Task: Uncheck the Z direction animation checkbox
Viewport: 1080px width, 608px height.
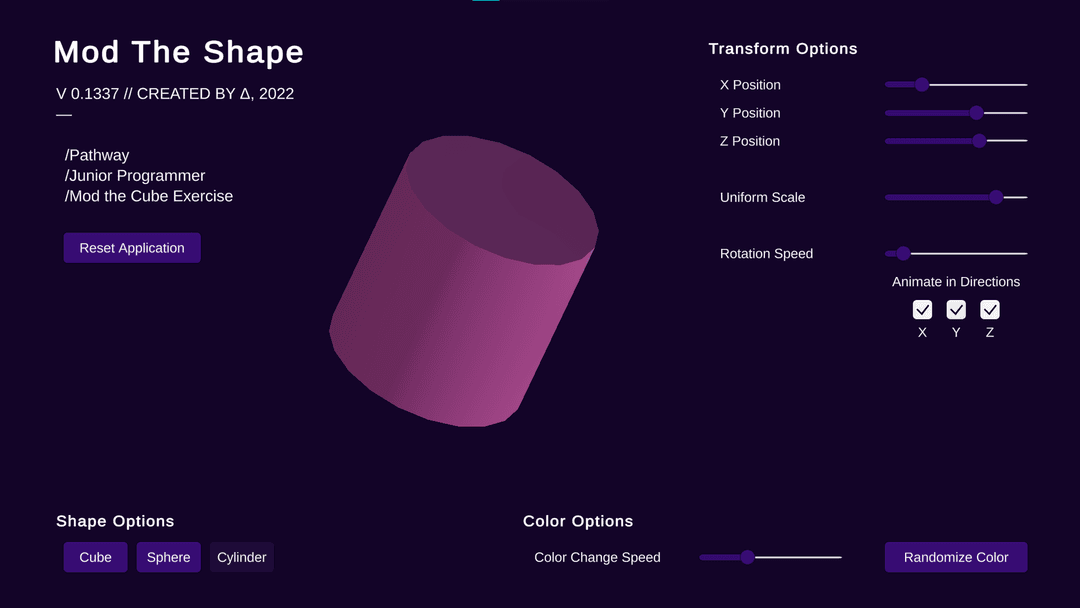Action: pyautogui.click(x=990, y=310)
